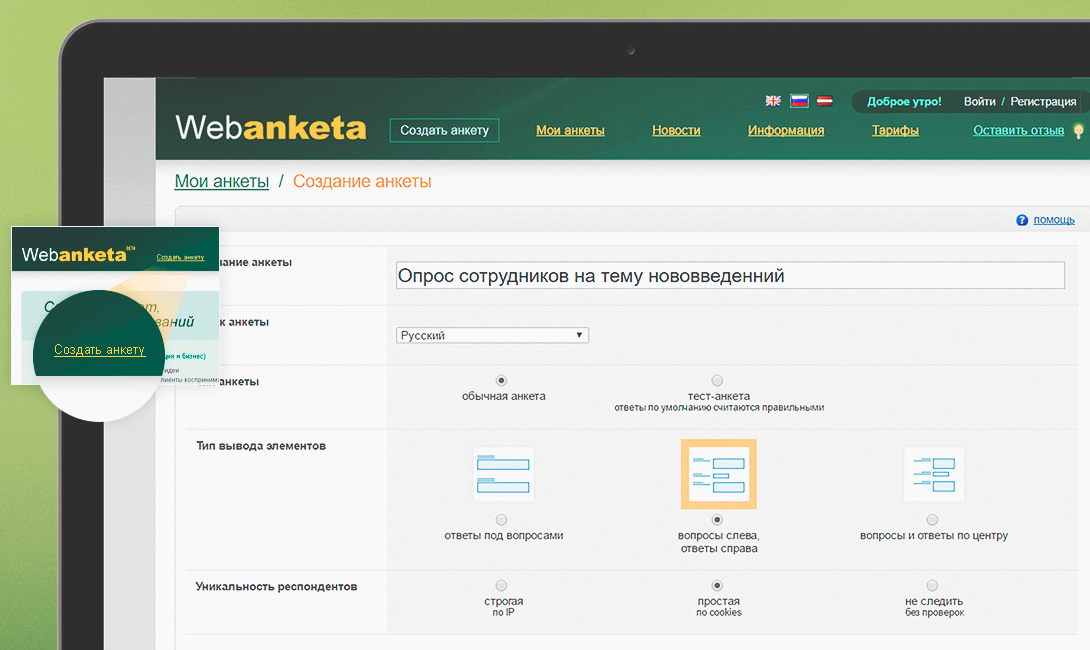Open the 'Тарифы' menu item
The height and width of the screenshot is (650, 1090).
click(x=895, y=130)
